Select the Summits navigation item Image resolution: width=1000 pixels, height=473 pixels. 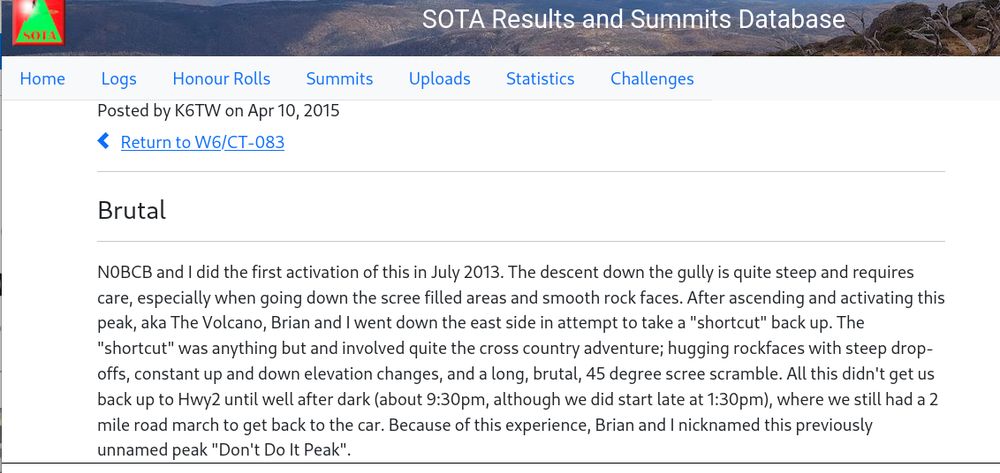339,79
